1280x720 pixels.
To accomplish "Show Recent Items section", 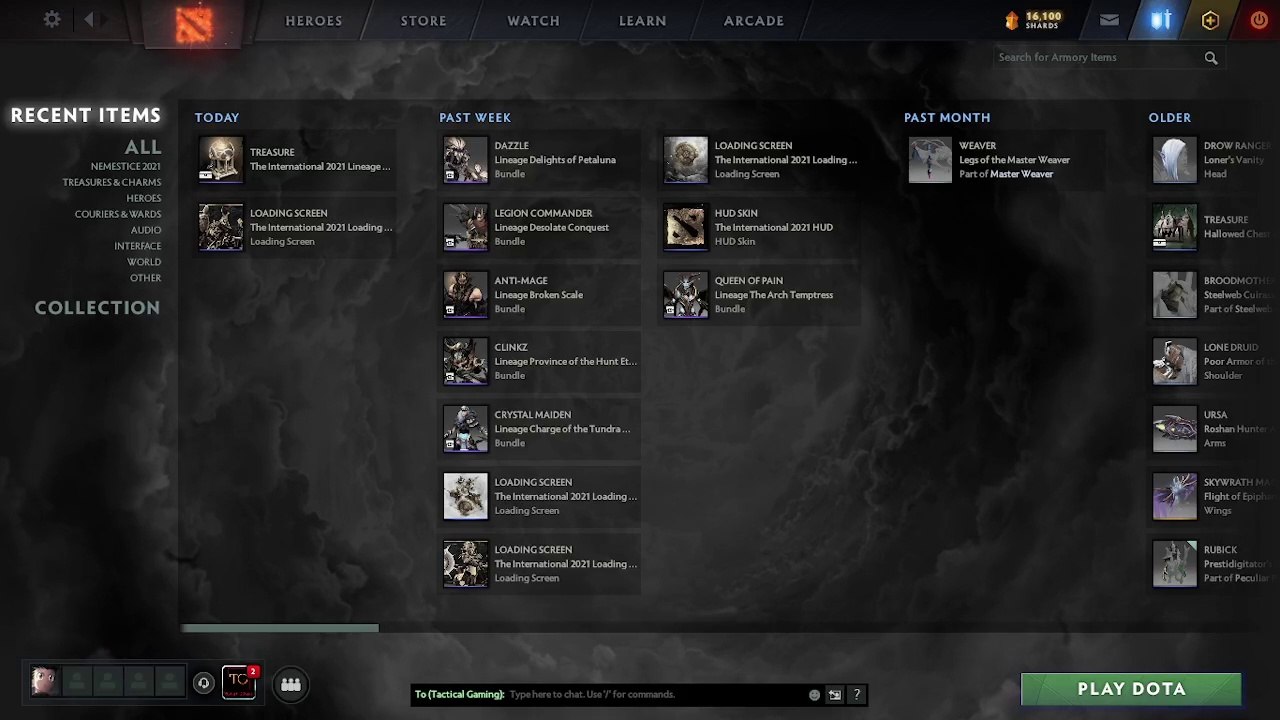I will [x=86, y=115].
